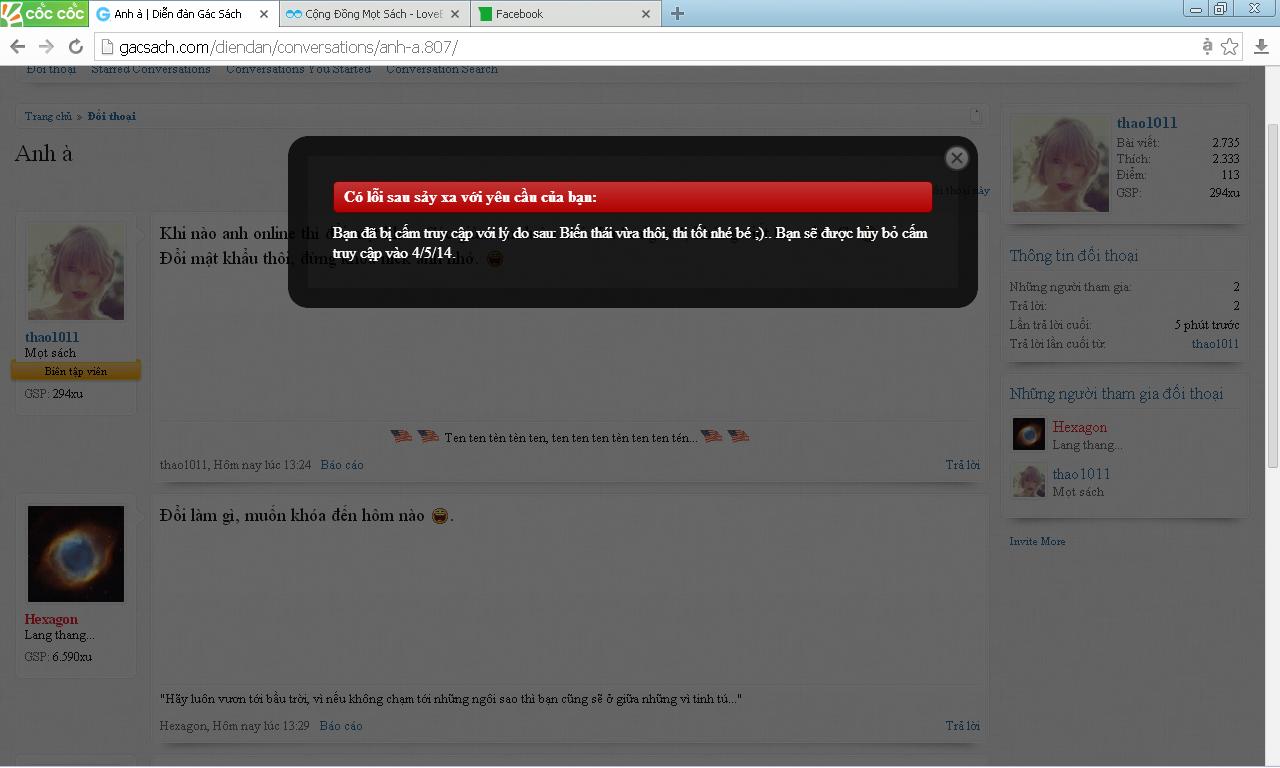This screenshot has width=1280, height=768.
Task: Click the laughing smiley in Hexagon's message
Action: [440, 516]
